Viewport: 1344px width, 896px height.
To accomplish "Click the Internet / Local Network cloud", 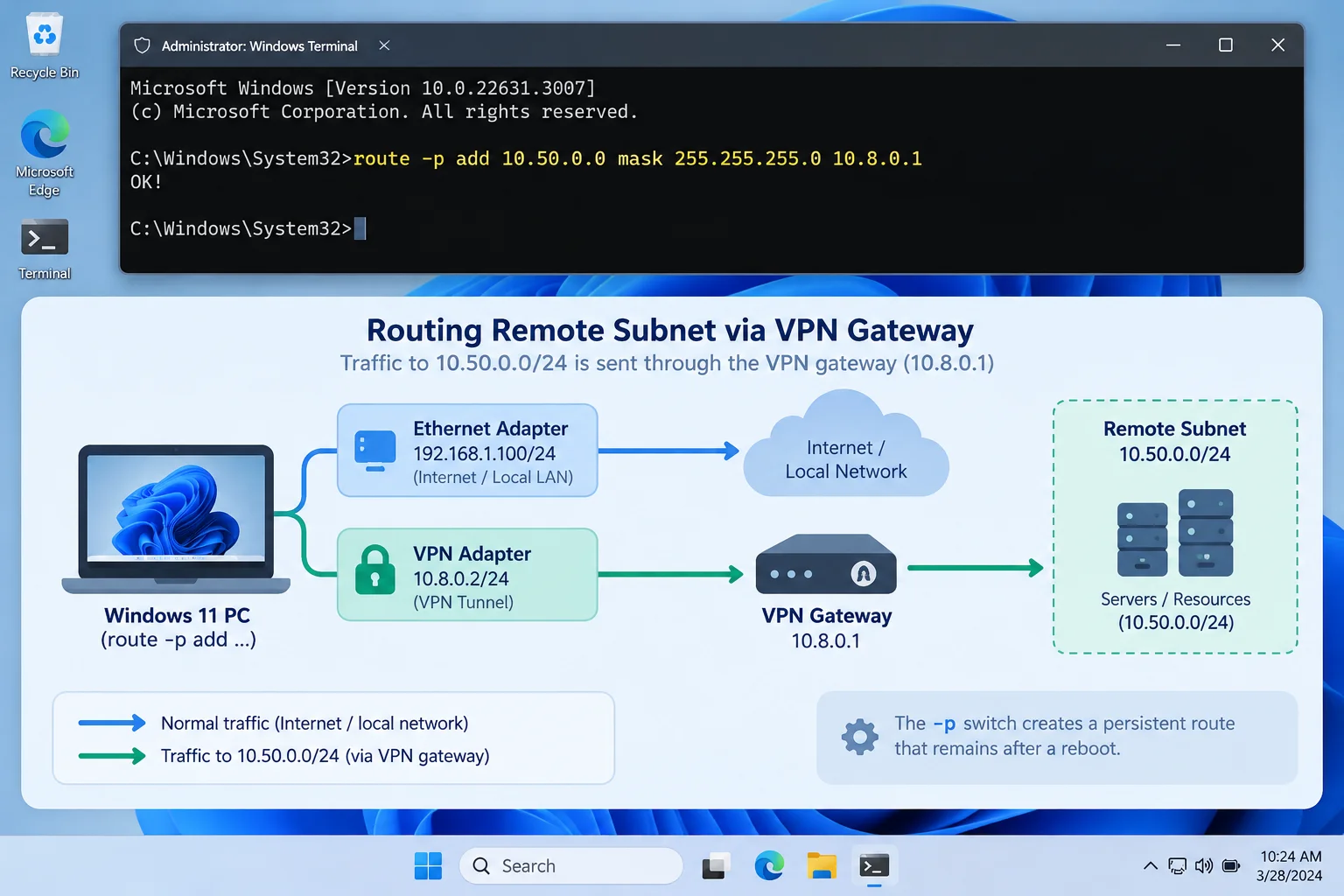I will coord(846,444).
